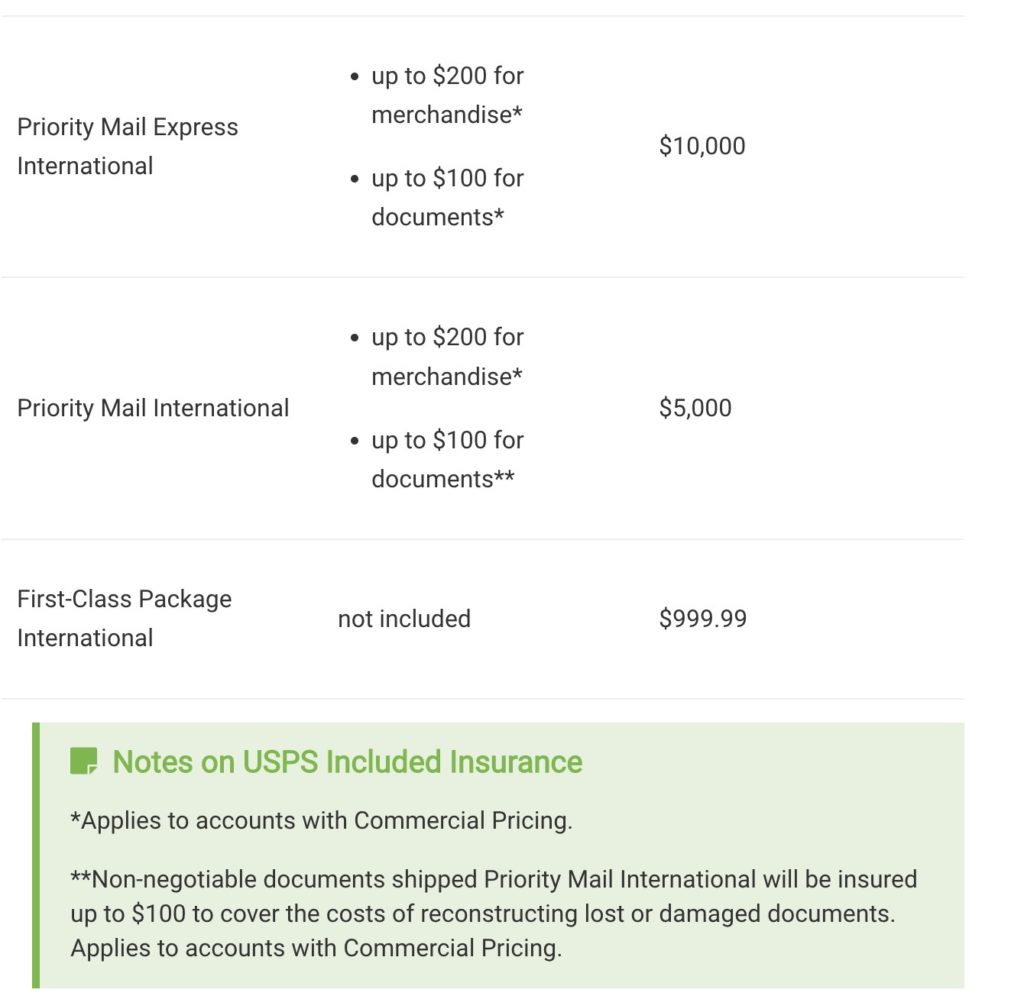Viewport: 1024px width, 996px height.
Task: Click the sticky note icon beside Notes heading
Action: coord(84,761)
